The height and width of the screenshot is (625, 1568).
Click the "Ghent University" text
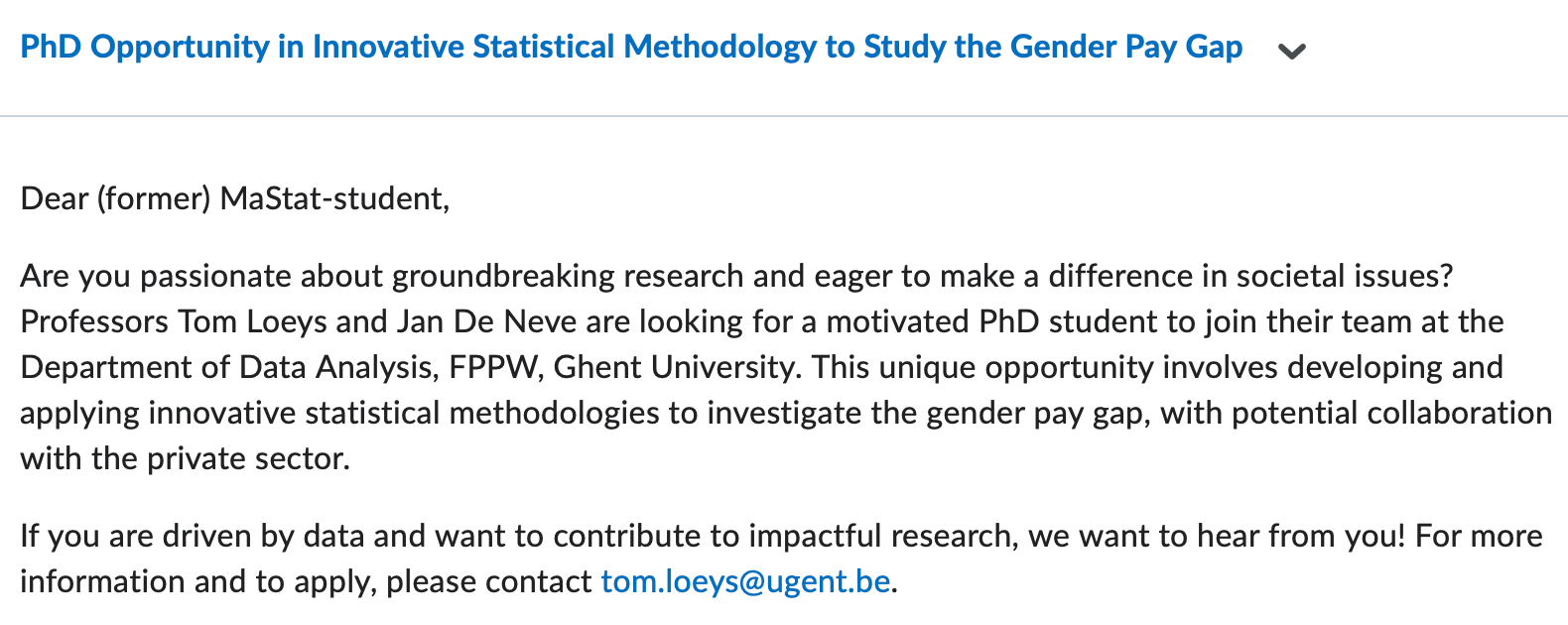tap(675, 367)
